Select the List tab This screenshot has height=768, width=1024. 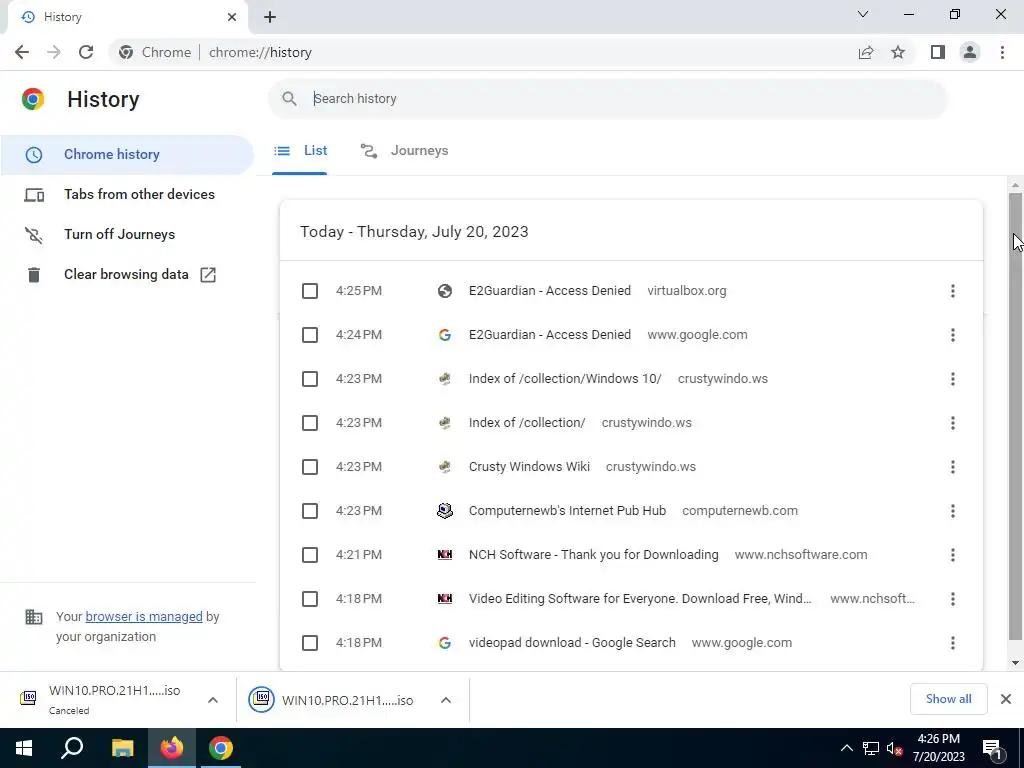point(300,151)
